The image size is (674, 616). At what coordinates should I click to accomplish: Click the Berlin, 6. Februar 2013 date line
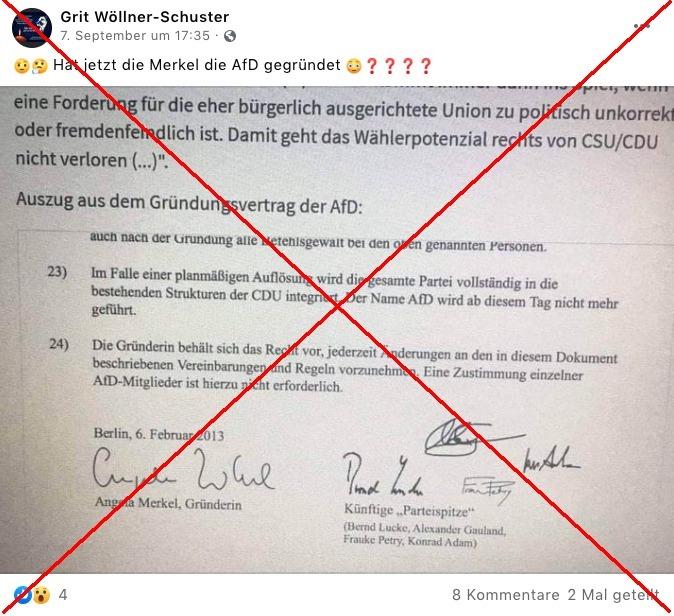[159, 434]
